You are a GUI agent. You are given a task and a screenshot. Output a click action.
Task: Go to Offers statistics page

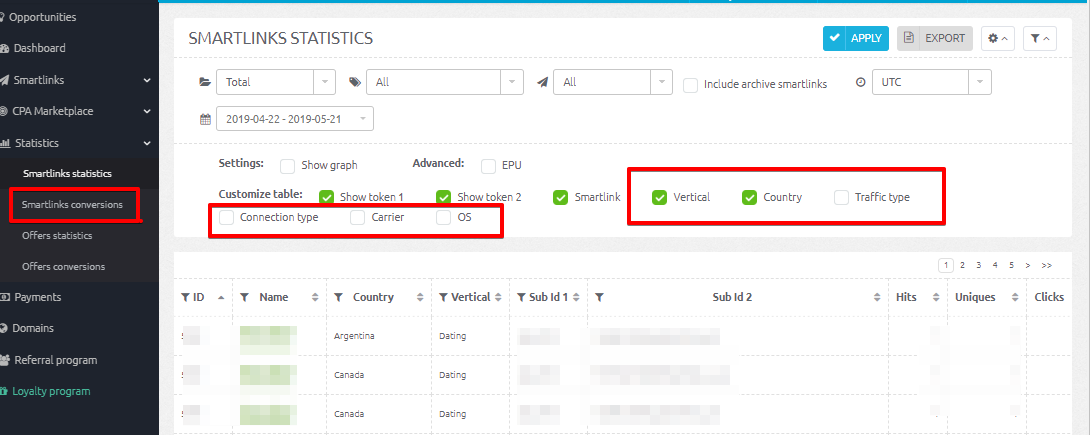[x=57, y=236]
